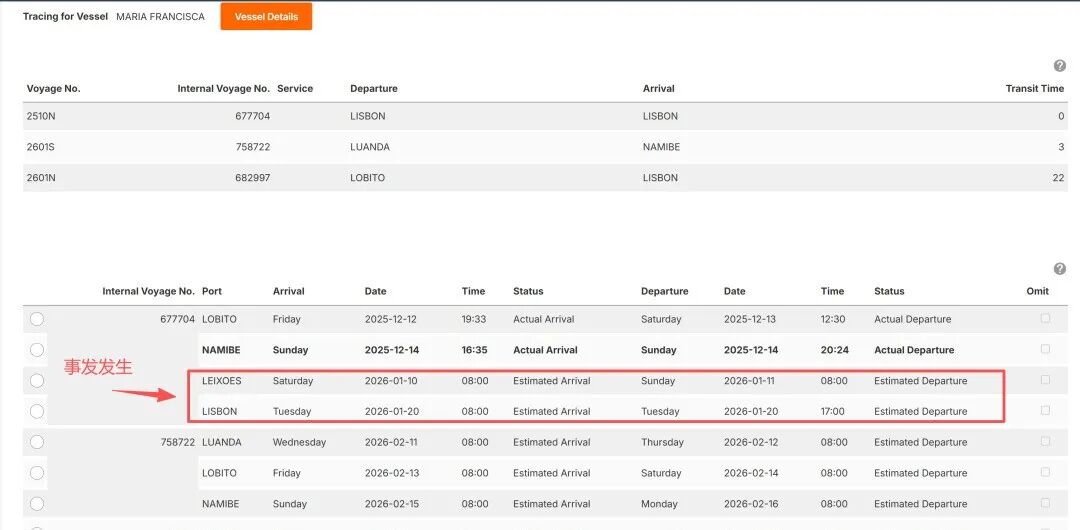Toggle Omit checkbox for the LEIXOES row
This screenshot has width=1080, height=530.
click(x=1046, y=380)
